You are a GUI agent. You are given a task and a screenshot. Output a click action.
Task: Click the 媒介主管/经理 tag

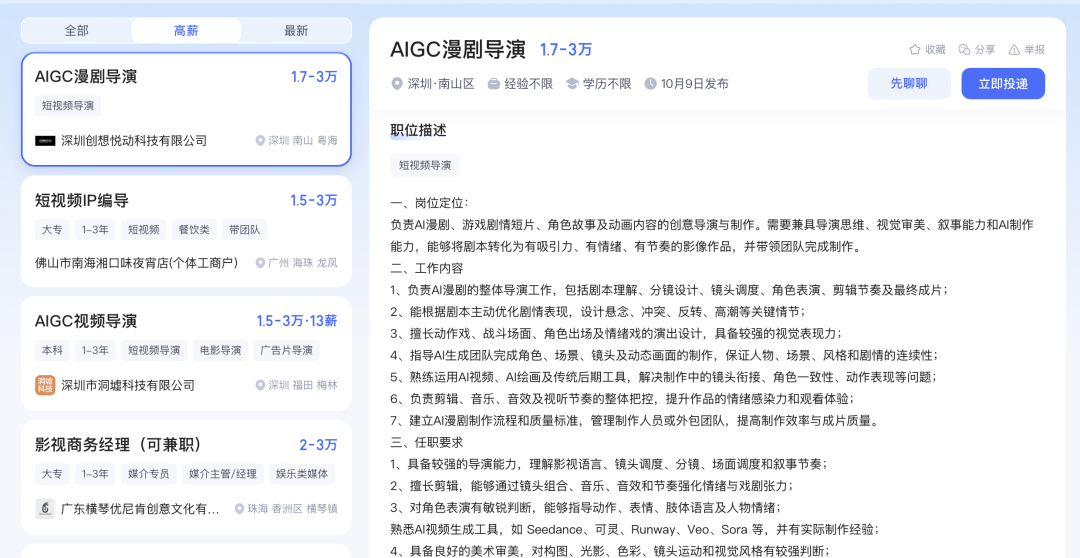[223, 474]
